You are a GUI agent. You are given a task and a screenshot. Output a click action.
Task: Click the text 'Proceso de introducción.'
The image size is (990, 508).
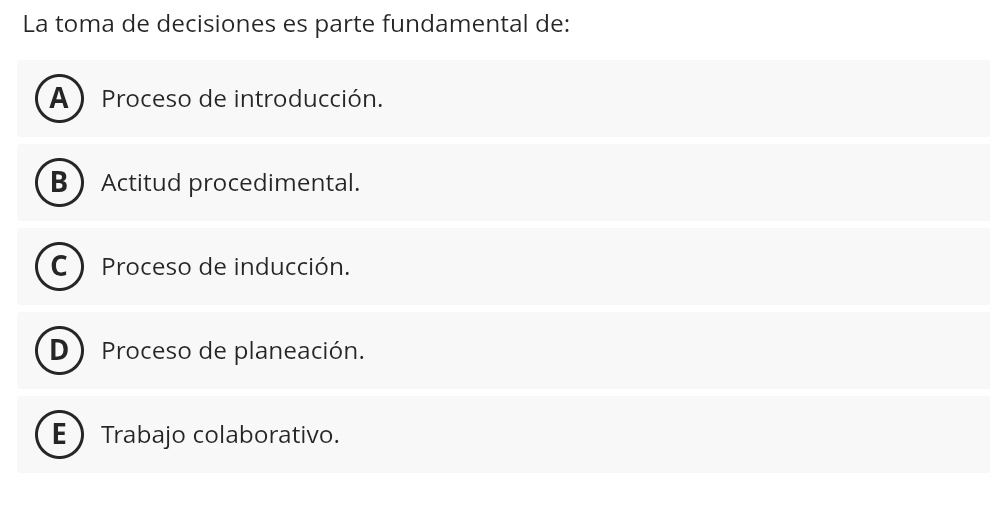242,99
